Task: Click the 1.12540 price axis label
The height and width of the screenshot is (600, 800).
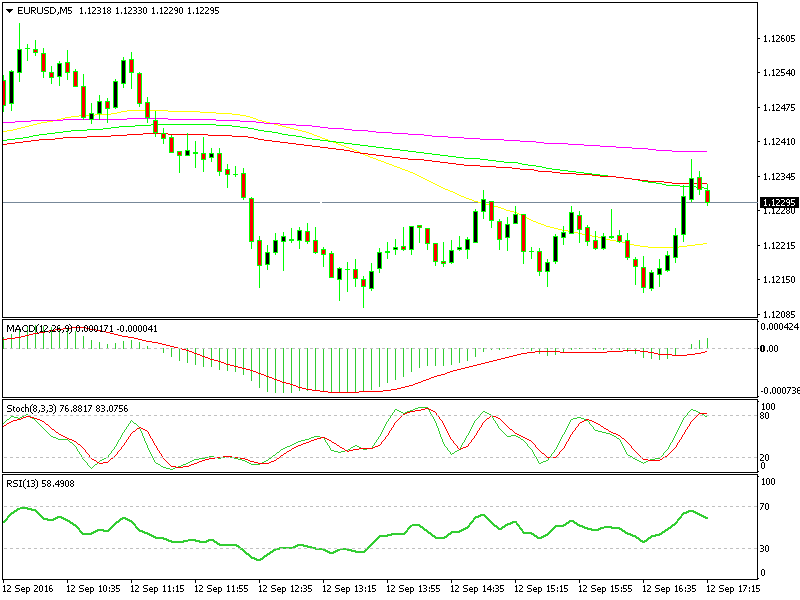Action: point(779,73)
